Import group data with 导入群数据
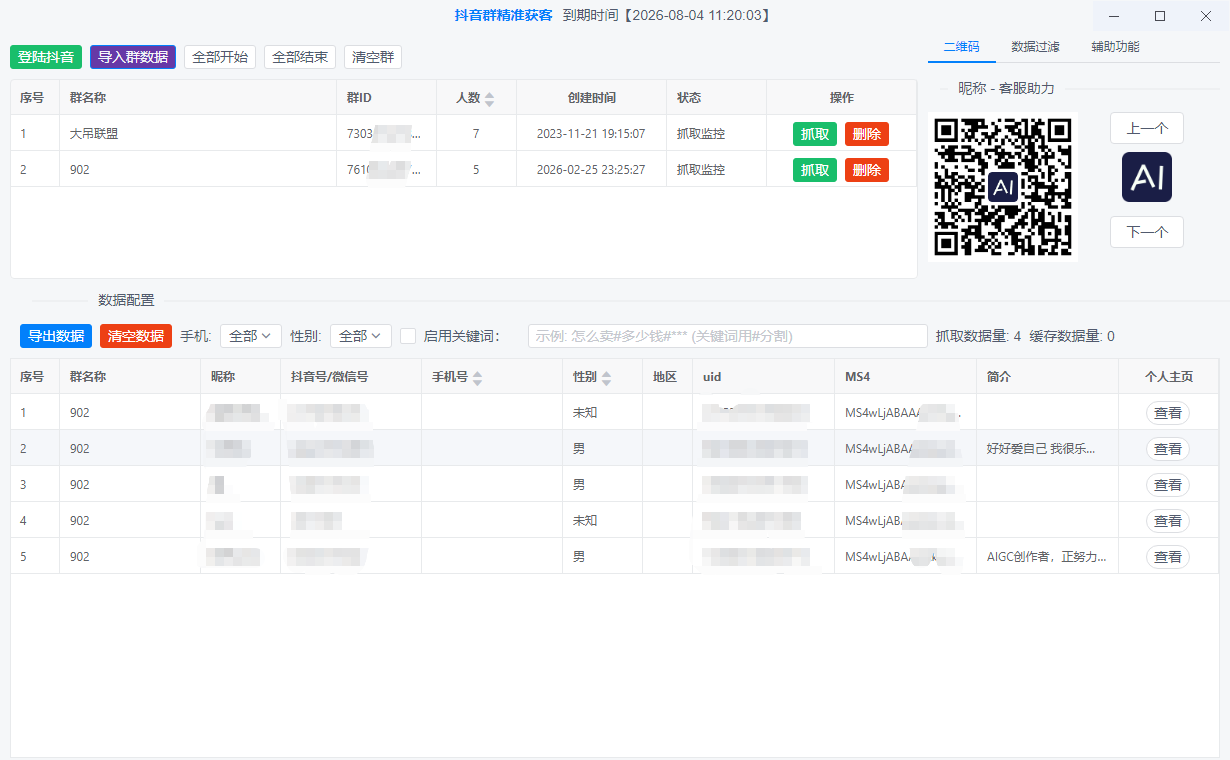Screen dimensions: 1230x760 (x=133, y=57)
